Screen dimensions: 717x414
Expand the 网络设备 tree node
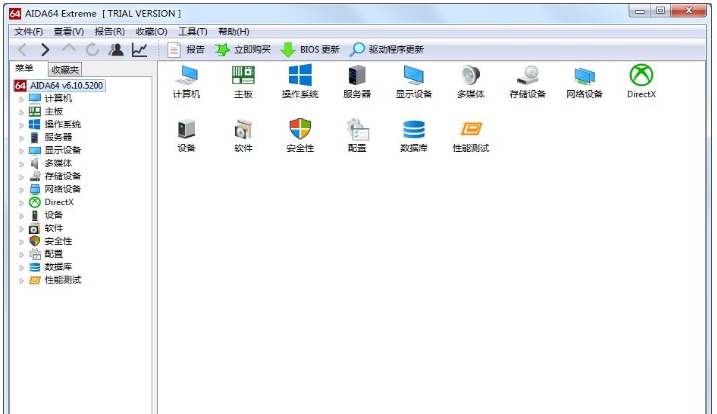point(21,189)
